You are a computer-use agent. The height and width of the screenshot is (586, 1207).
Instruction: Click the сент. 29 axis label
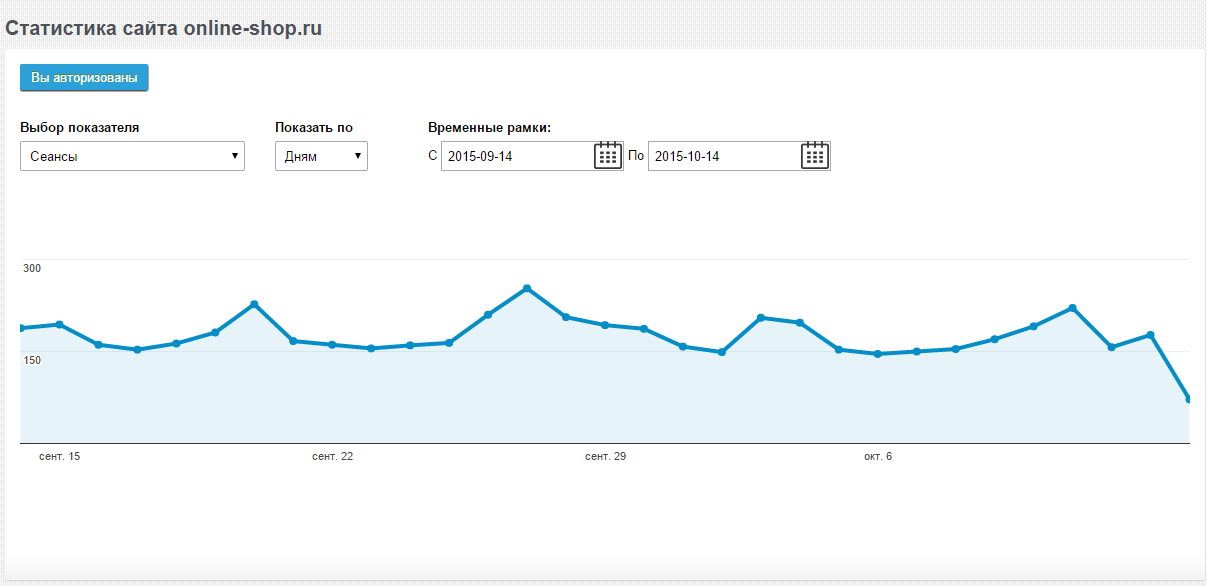pyautogui.click(x=605, y=456)
